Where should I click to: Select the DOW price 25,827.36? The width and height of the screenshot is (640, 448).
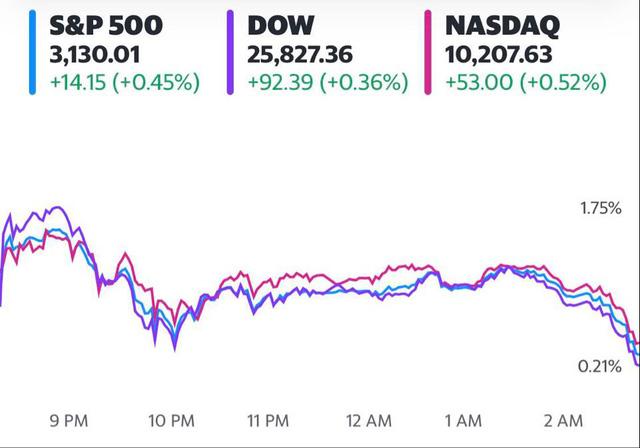300,55
